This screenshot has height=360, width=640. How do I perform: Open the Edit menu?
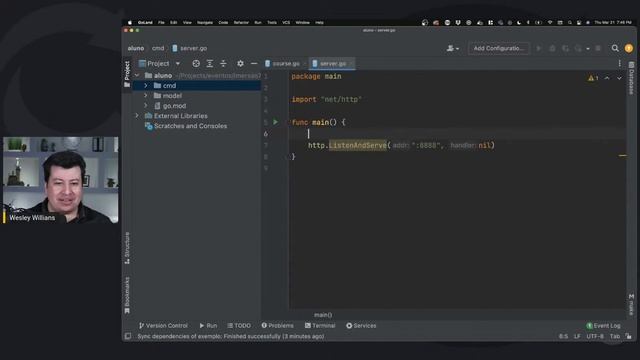tap(173, 23)
